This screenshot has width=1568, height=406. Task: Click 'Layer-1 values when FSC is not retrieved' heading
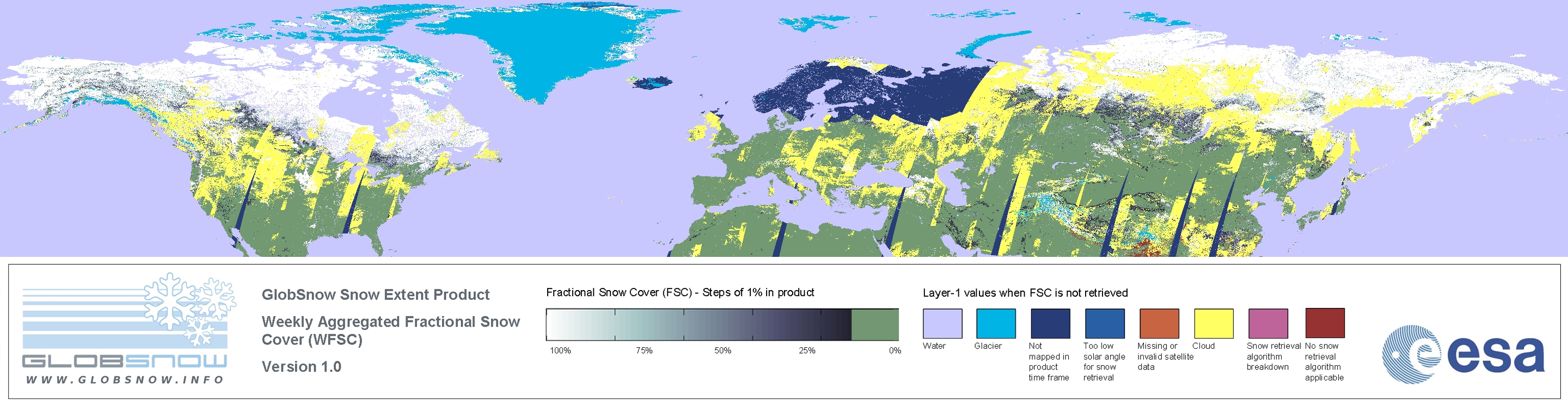click(x=1025, y=293)
